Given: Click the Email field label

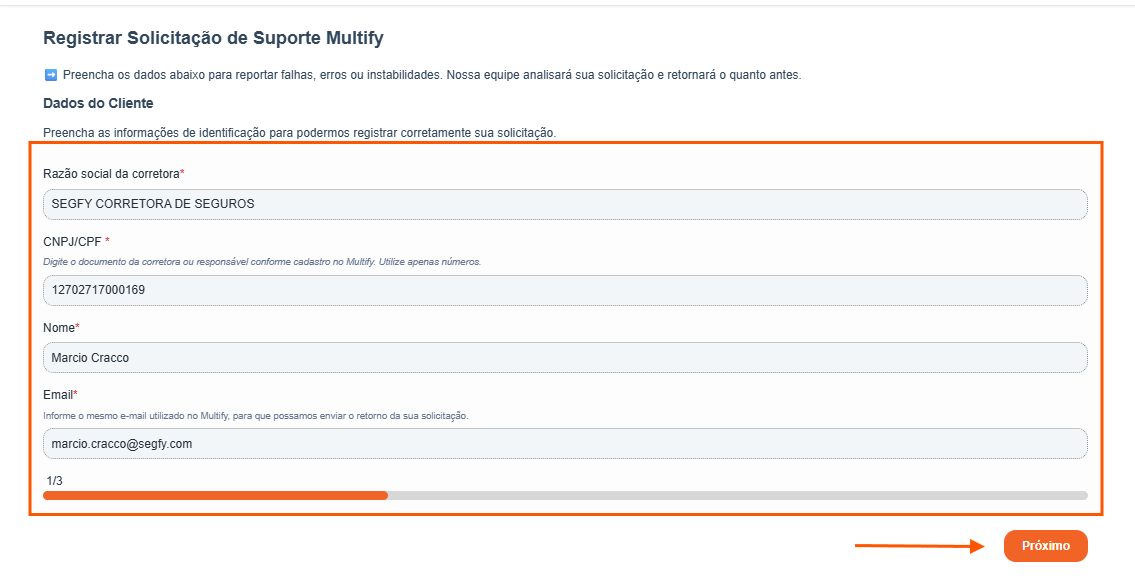Looking at the screenshot, I should [x=59, y=395].
